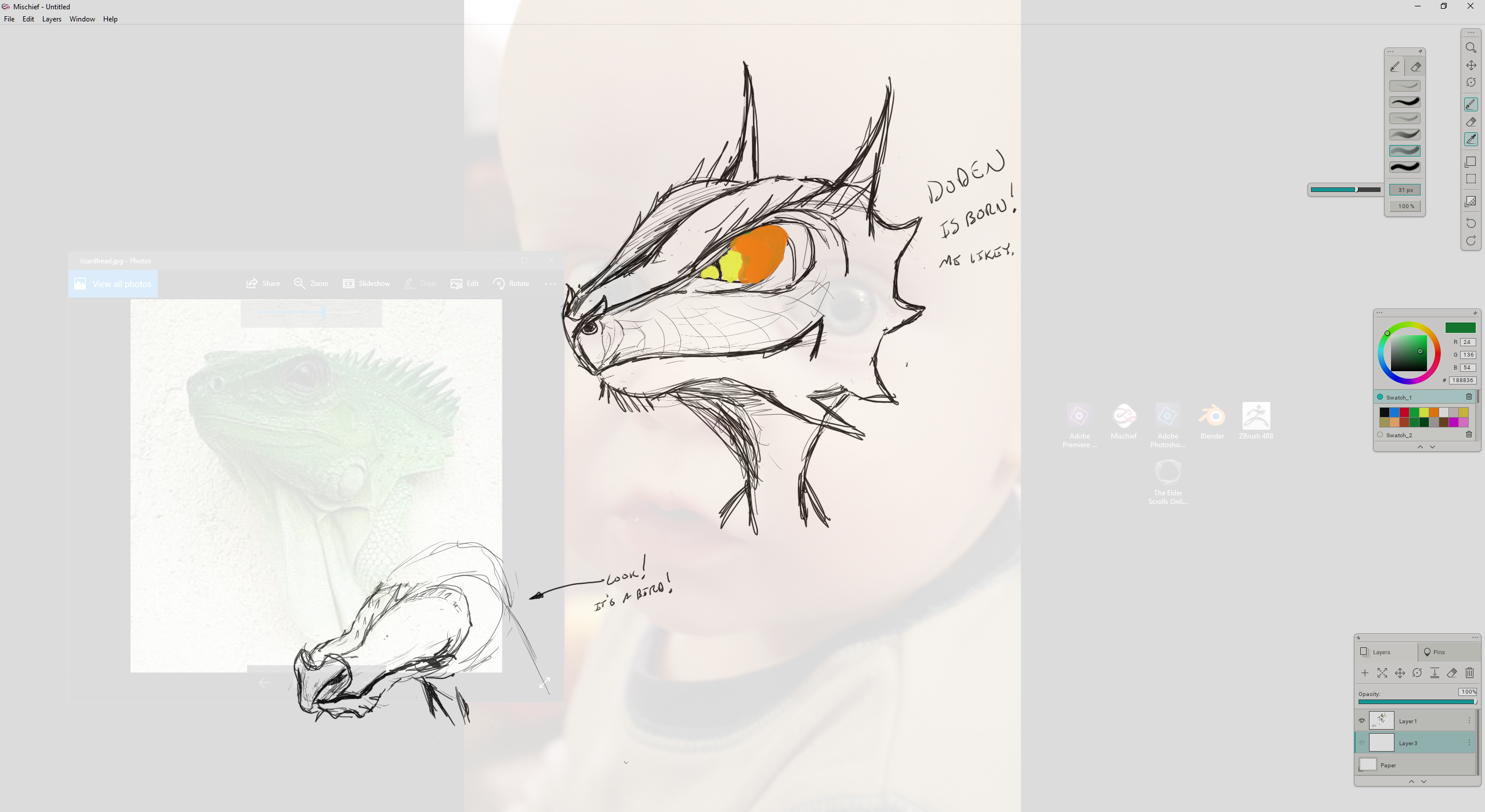Viewport: 1485px width, 812px height.
Task: Select the magnifier zoom tool
Action: tap(1470, 48)
